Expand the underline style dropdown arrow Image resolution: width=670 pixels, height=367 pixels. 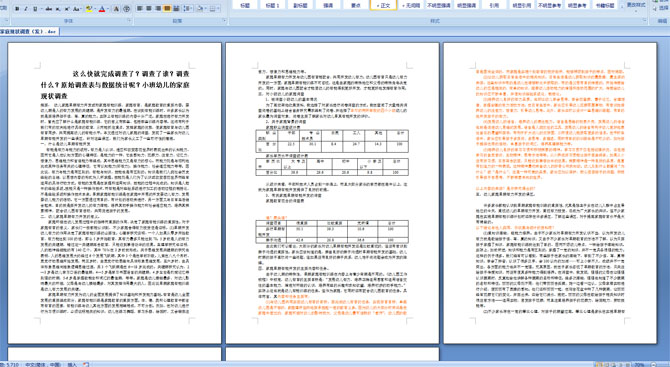point(41,9)
